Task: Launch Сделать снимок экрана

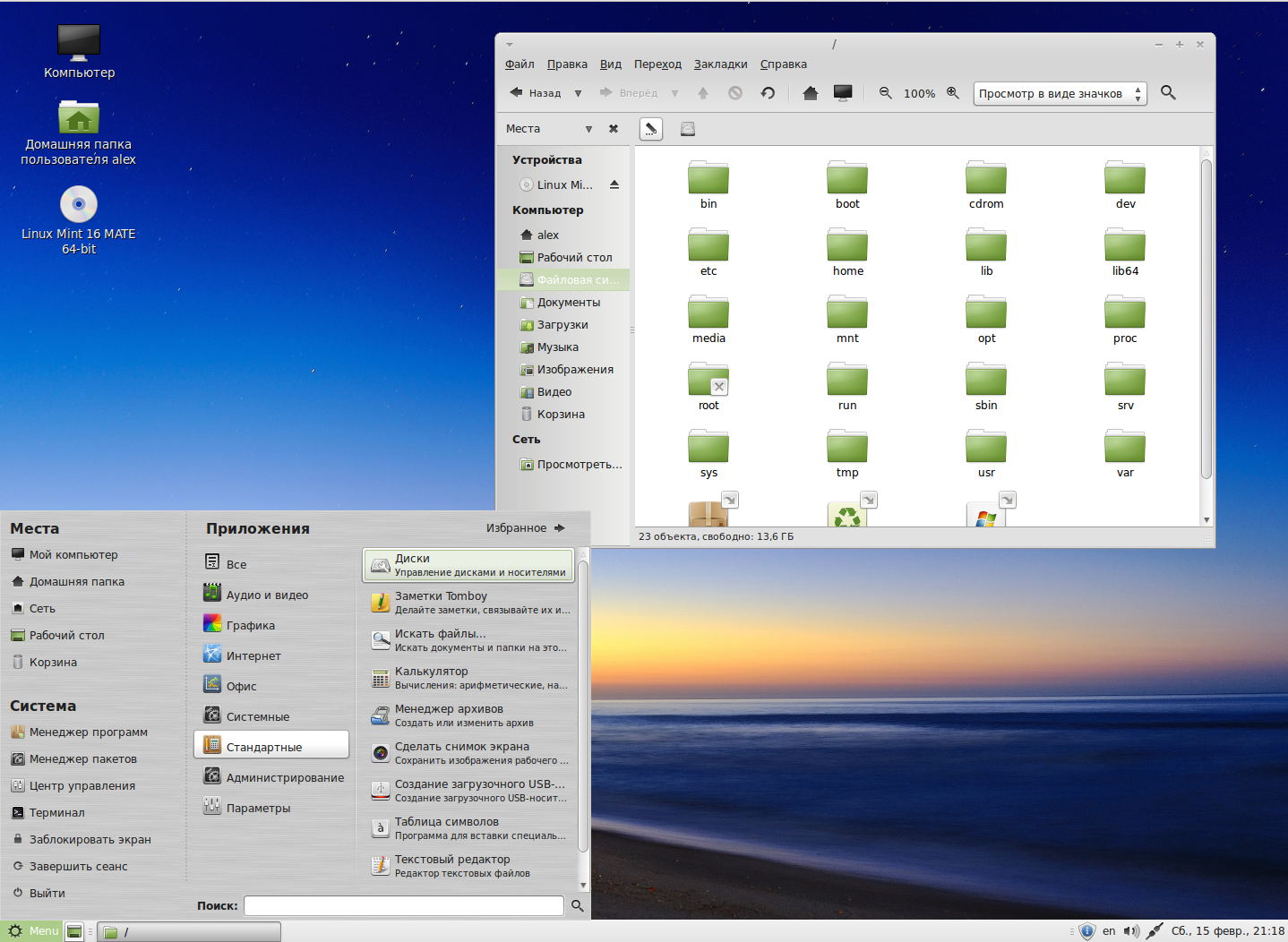Action: 468,753
